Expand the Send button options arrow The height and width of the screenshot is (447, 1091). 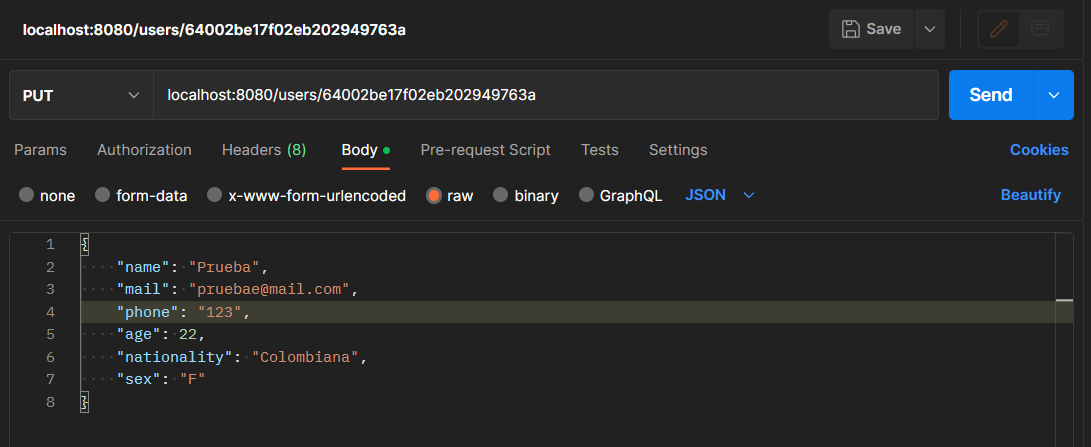1053,95
